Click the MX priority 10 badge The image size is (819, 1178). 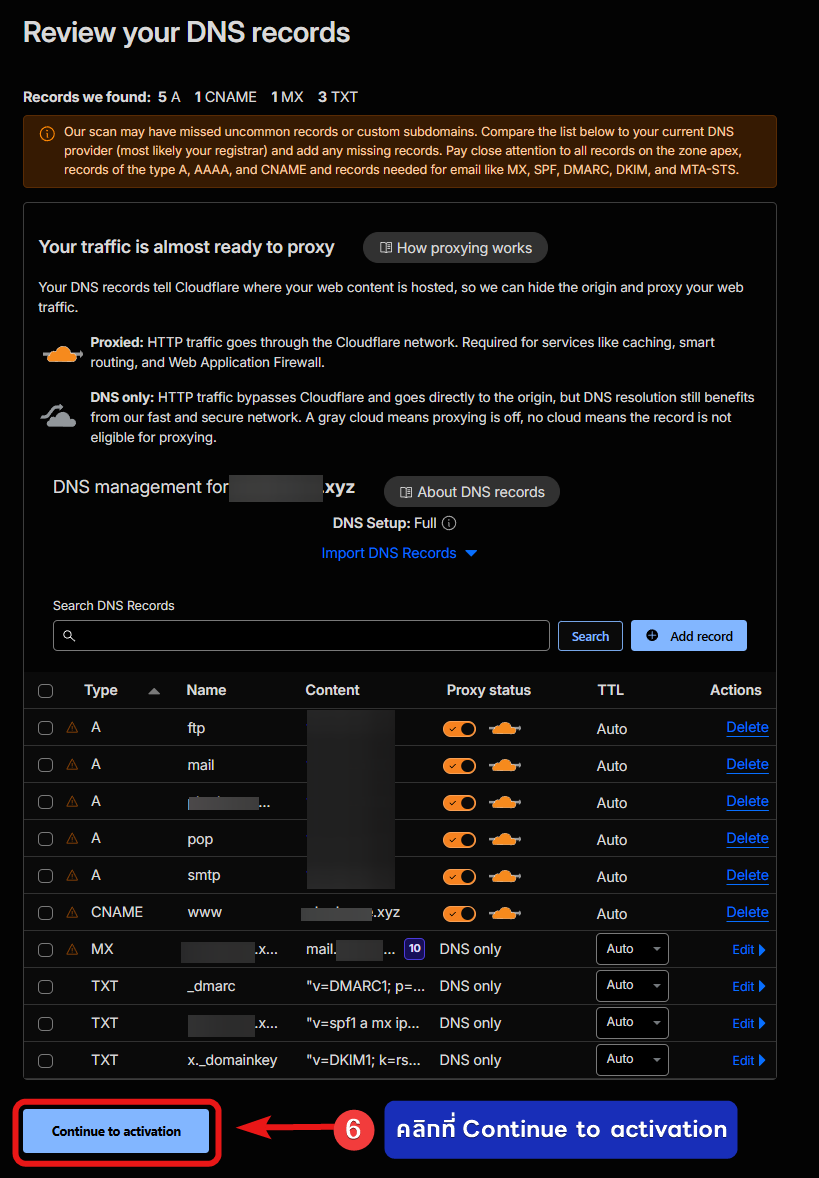[x=415, y=949]
